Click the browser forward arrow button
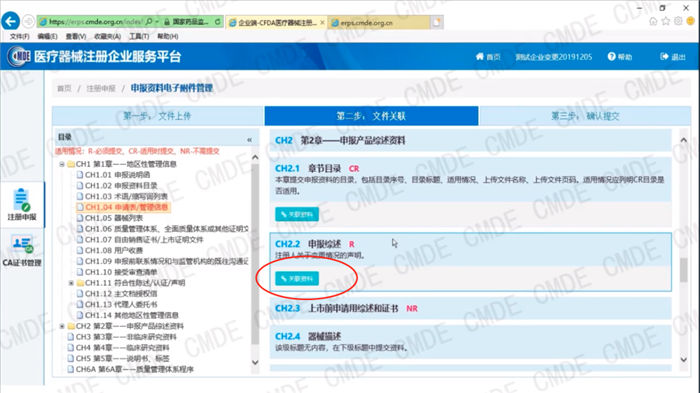700x393 pixels. pos(28,21)
